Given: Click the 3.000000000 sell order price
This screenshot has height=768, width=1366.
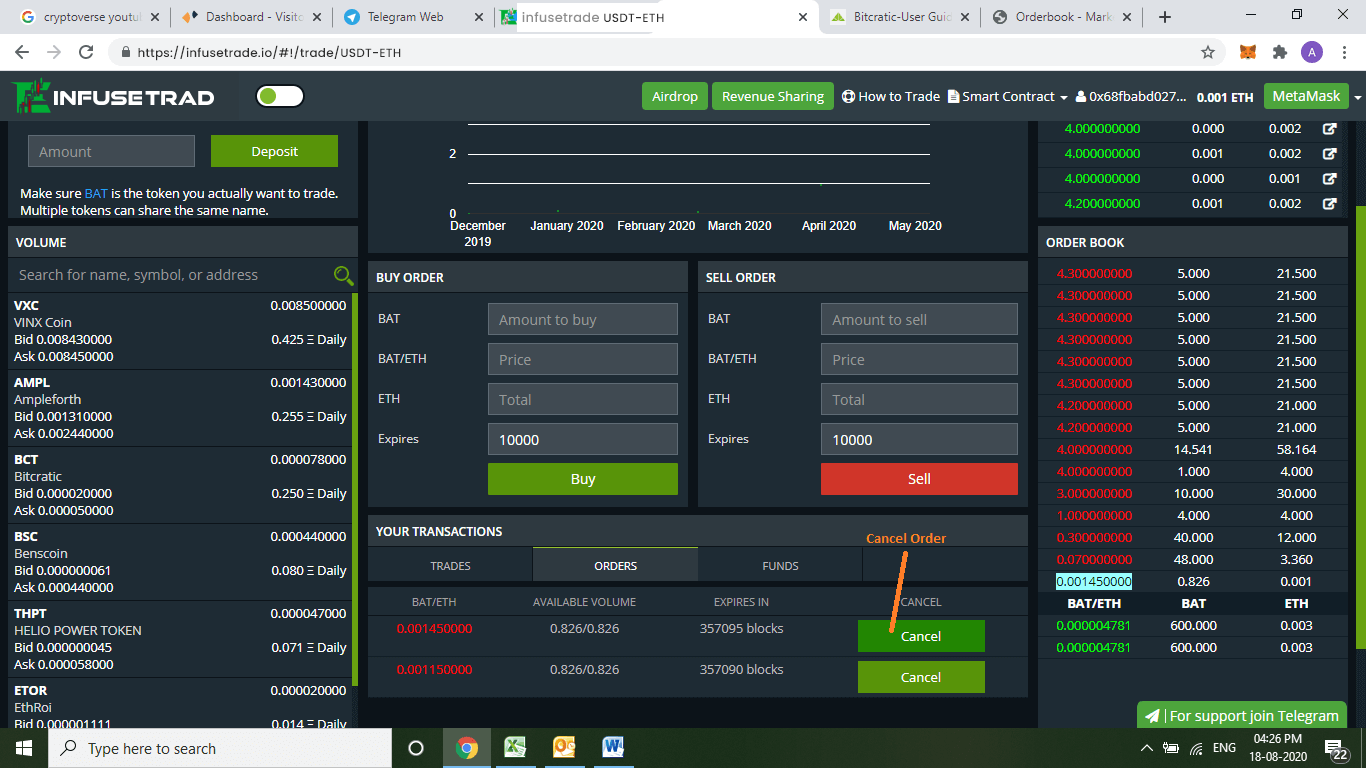Looking at the screenshot, I should click(1094, 493).
